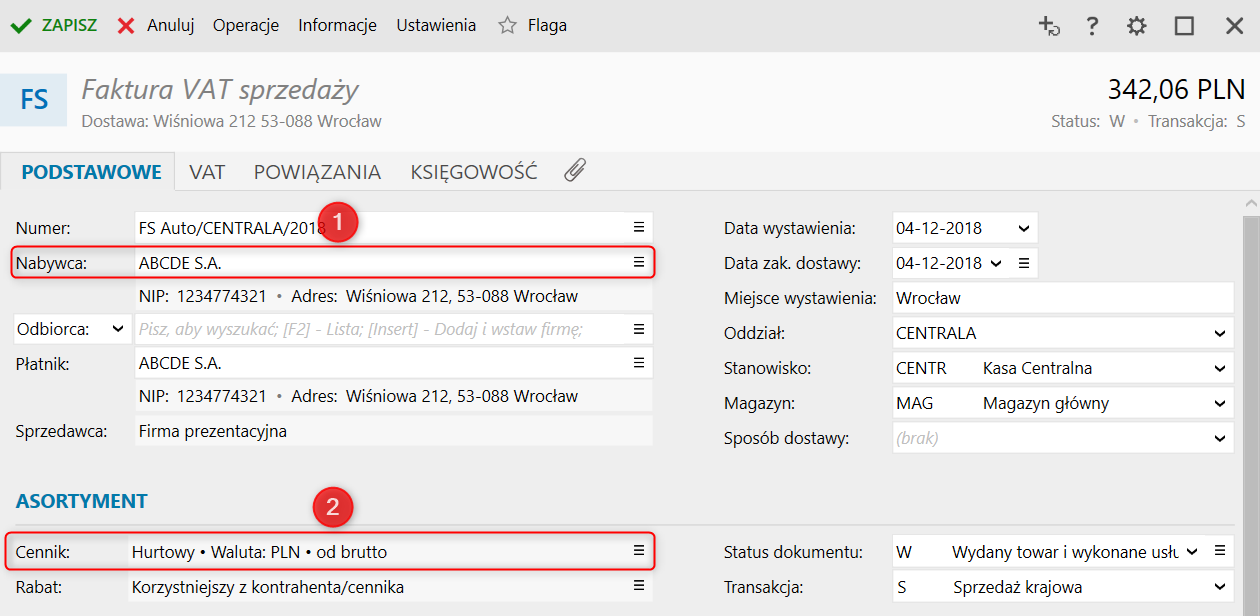Screen dimensions: 1260x616
Task: Open hamburger menu on Numer field
Action: pyautogui.click(x=639, y=228)
